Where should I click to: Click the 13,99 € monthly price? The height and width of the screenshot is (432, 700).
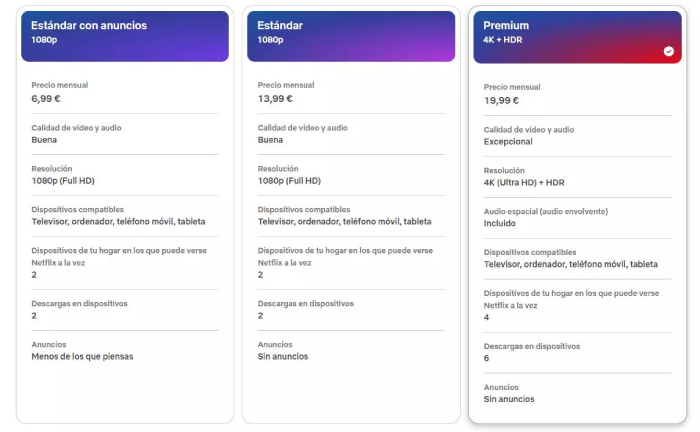tap(275, 99)
